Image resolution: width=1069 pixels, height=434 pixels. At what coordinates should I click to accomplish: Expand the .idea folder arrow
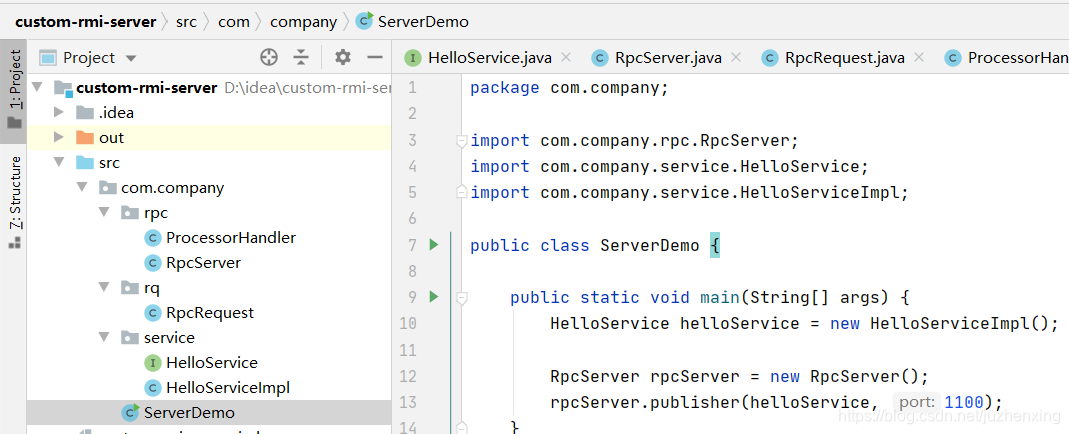point(59,112)
